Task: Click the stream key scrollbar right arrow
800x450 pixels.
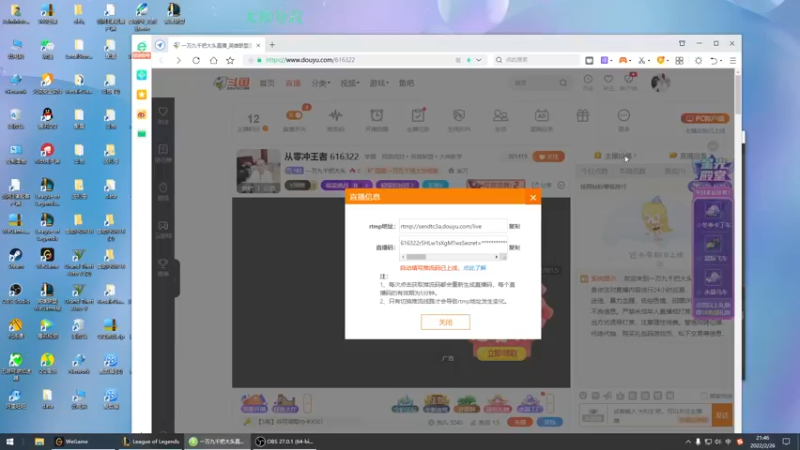Action: click(x=496, y=257)
